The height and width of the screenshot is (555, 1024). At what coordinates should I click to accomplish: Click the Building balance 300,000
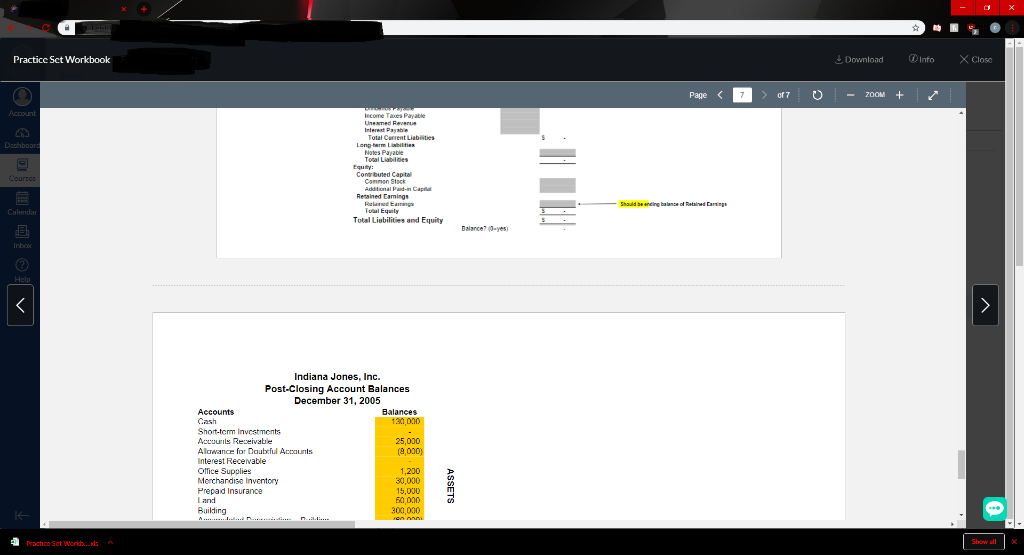[400, 511]
